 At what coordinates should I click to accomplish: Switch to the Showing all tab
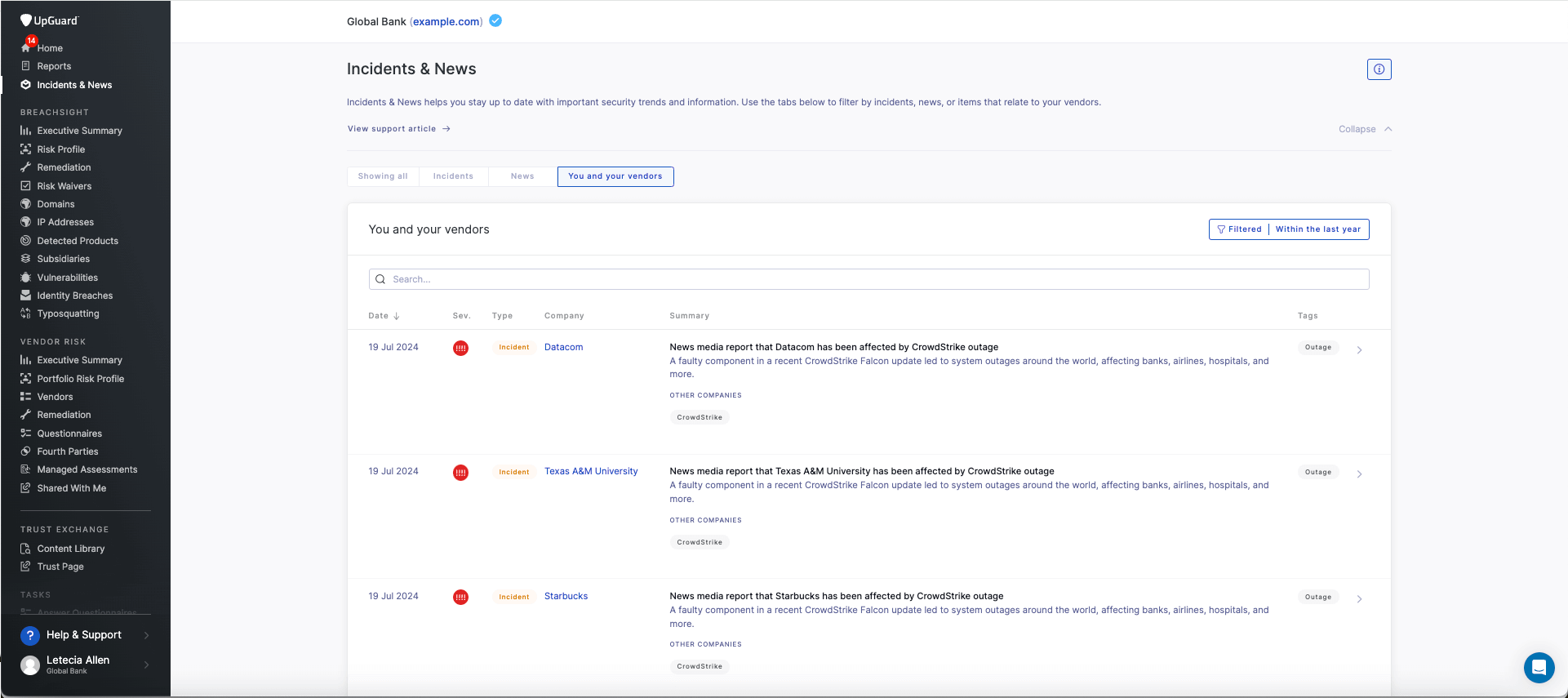[383, 176]
